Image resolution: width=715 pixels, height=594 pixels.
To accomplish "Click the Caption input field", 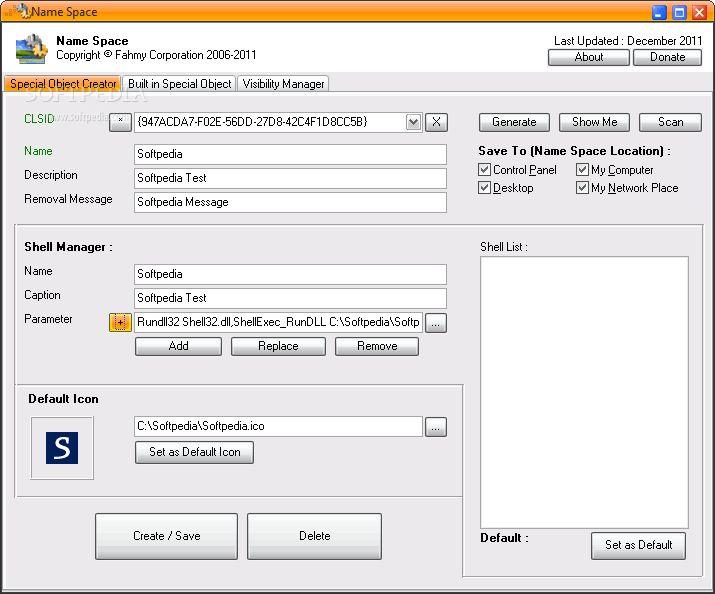I will [290, 298].
